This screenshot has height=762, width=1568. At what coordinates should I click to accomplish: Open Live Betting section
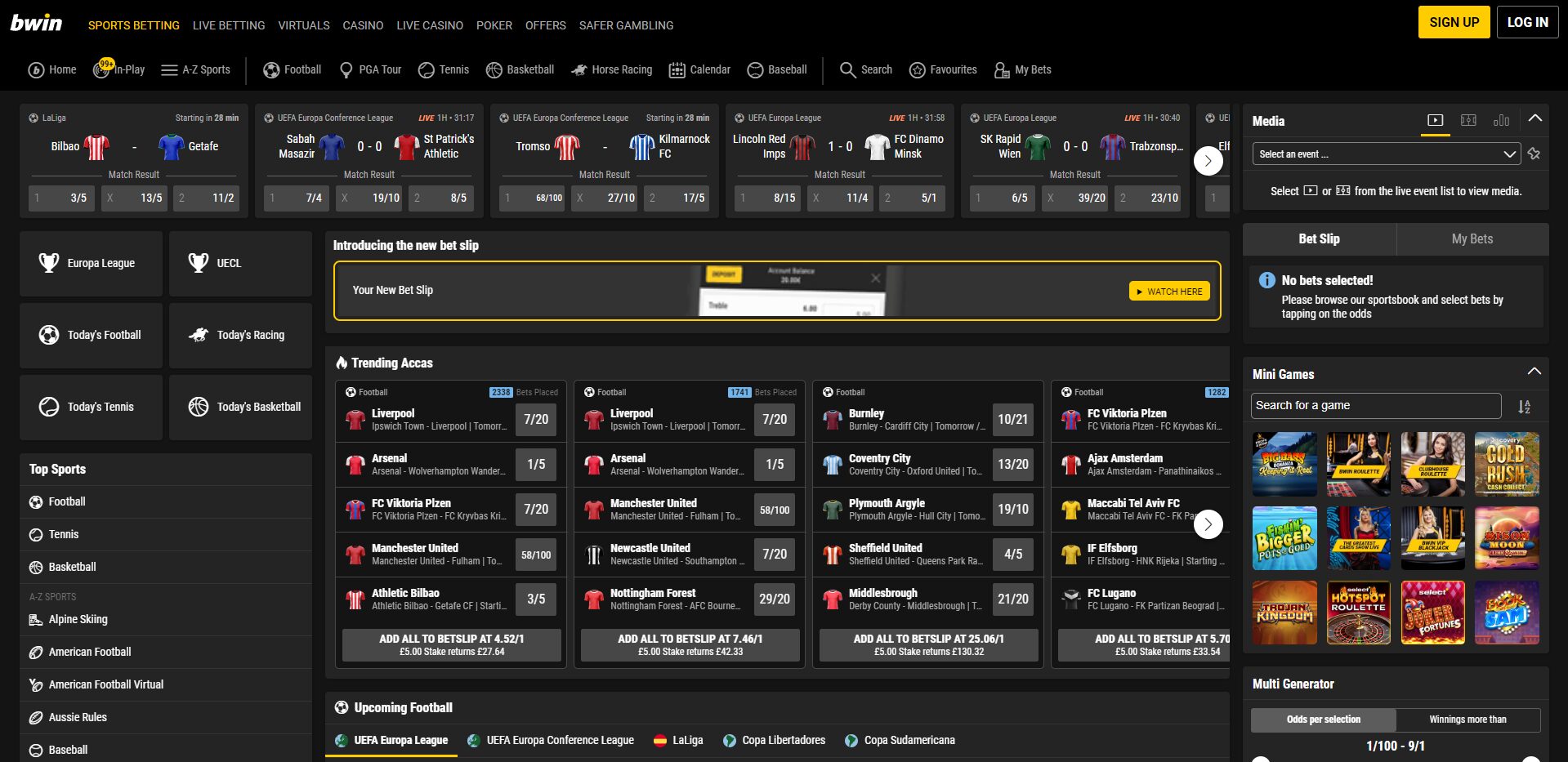click(229, 25)
